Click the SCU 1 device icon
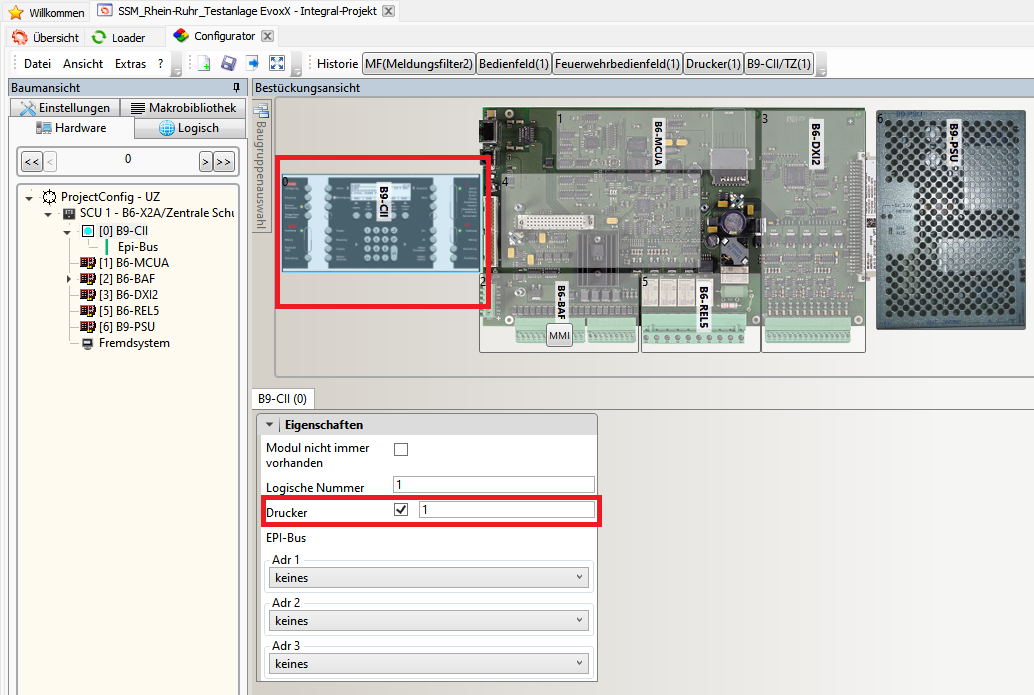 (x=69, y=213)
